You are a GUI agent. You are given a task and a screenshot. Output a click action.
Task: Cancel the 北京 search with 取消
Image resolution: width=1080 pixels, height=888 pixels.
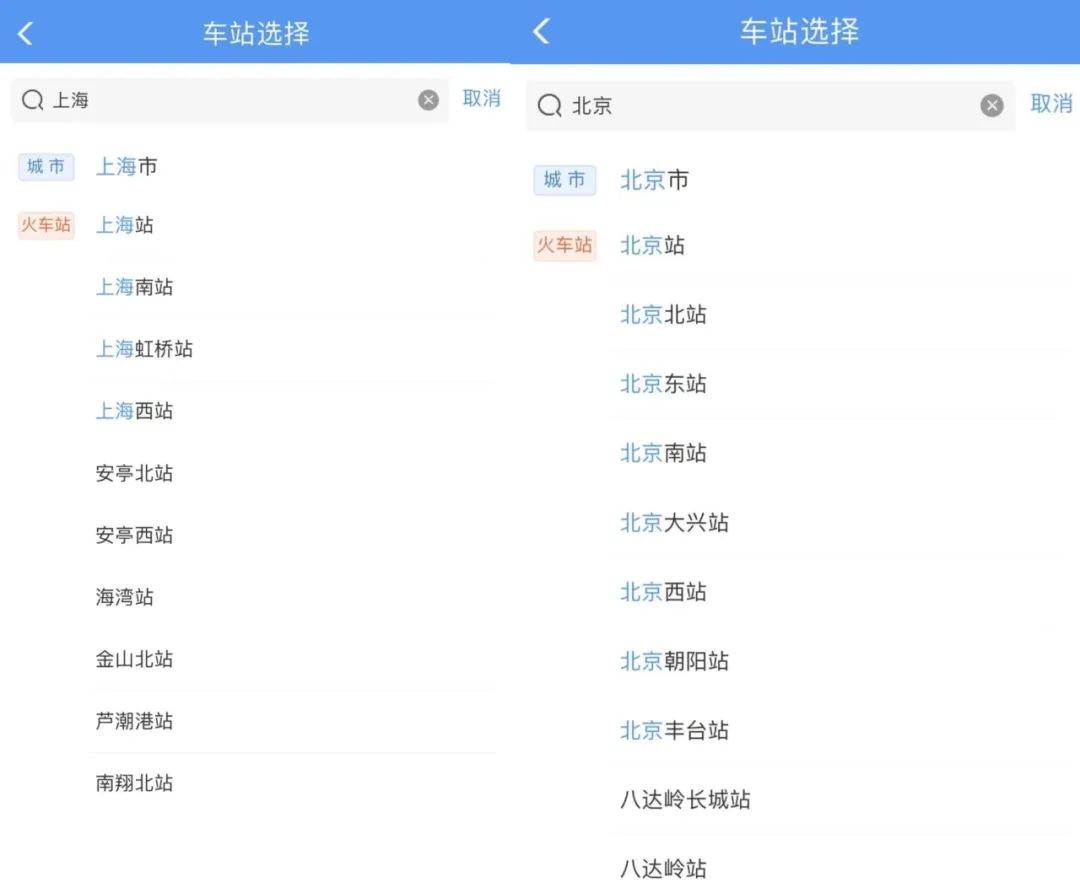(1051, 103)
